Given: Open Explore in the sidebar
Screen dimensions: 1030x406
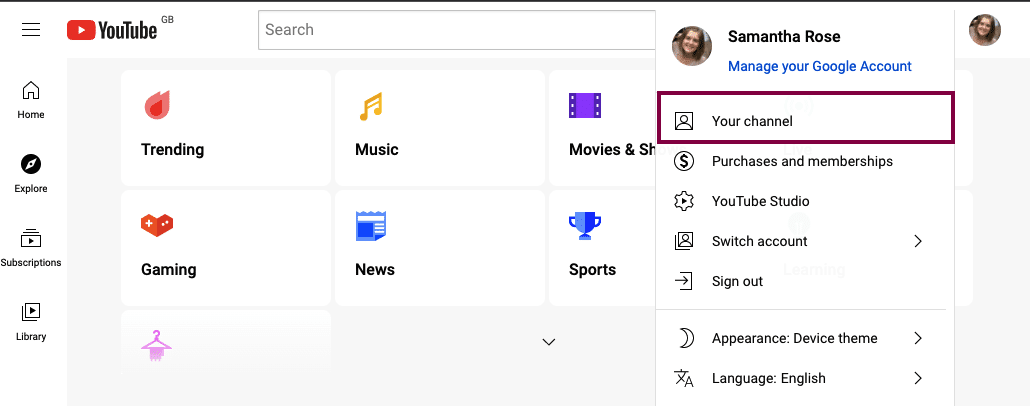Looking at the screenshot, I should [31, 174].
